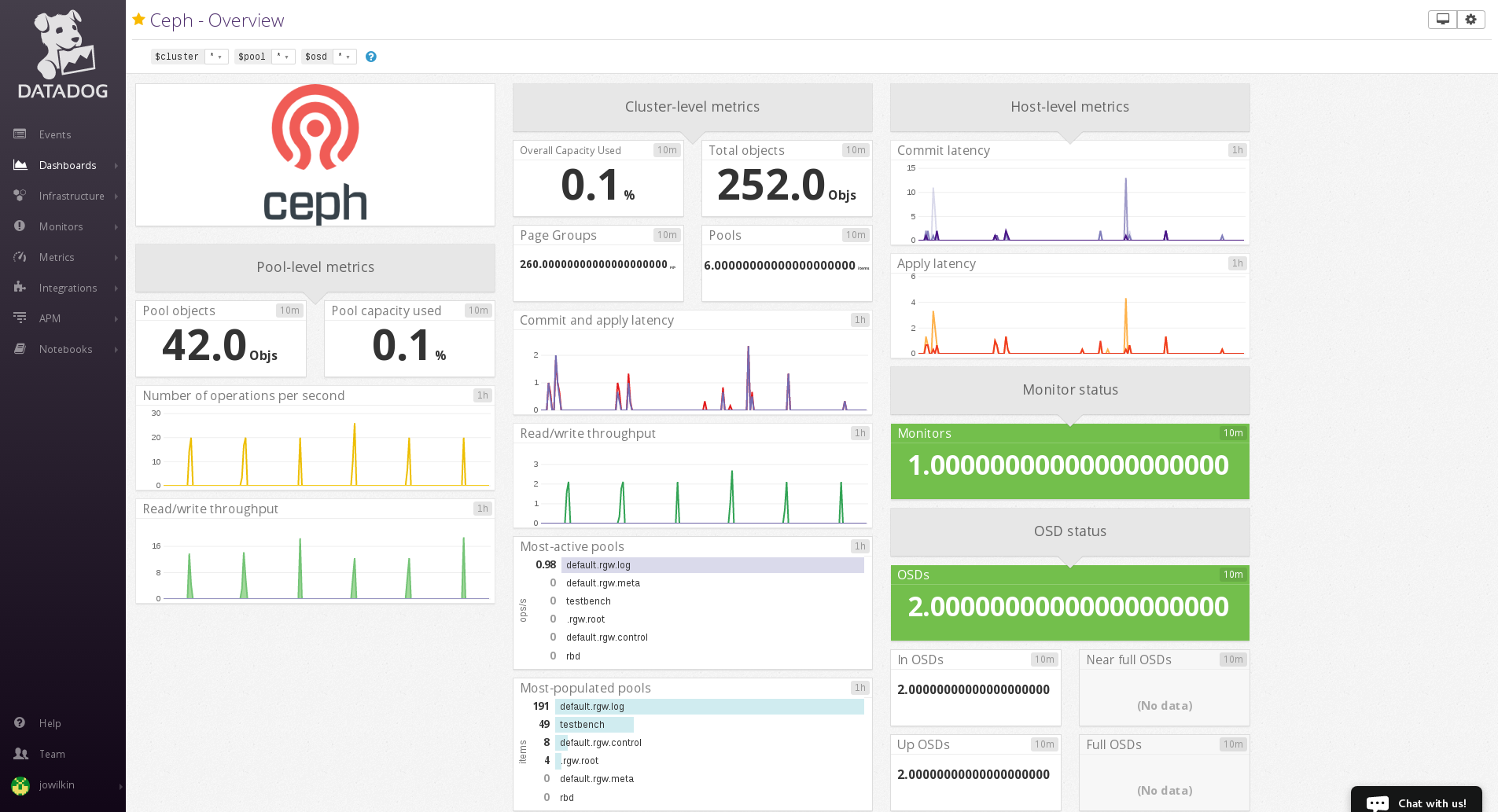The image size is (1498, 812).
Task: Open the Team link
Action: click(52, 754)
